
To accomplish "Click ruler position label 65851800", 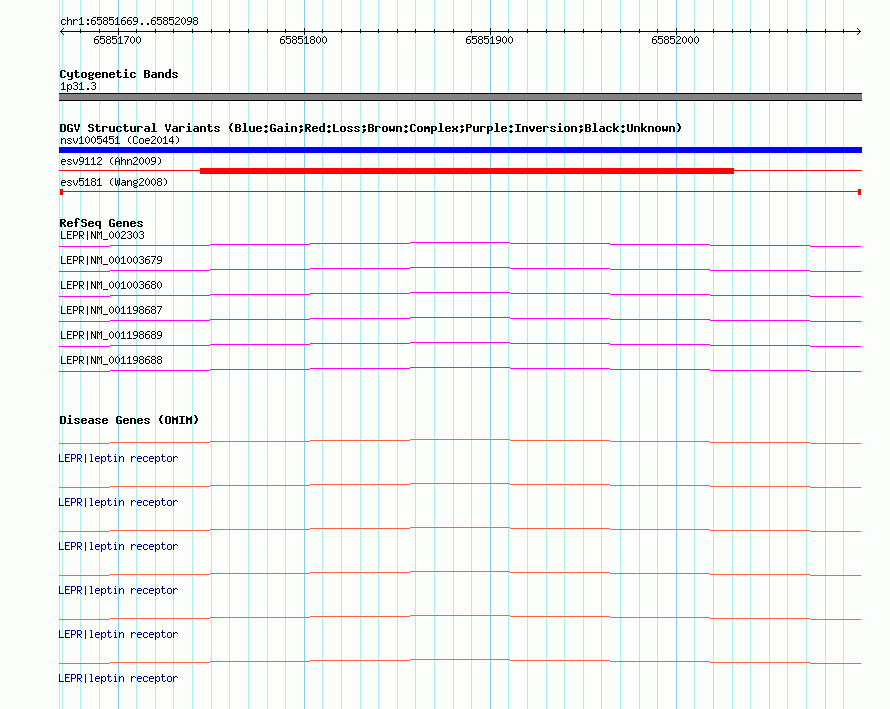I will pos(303,40).
